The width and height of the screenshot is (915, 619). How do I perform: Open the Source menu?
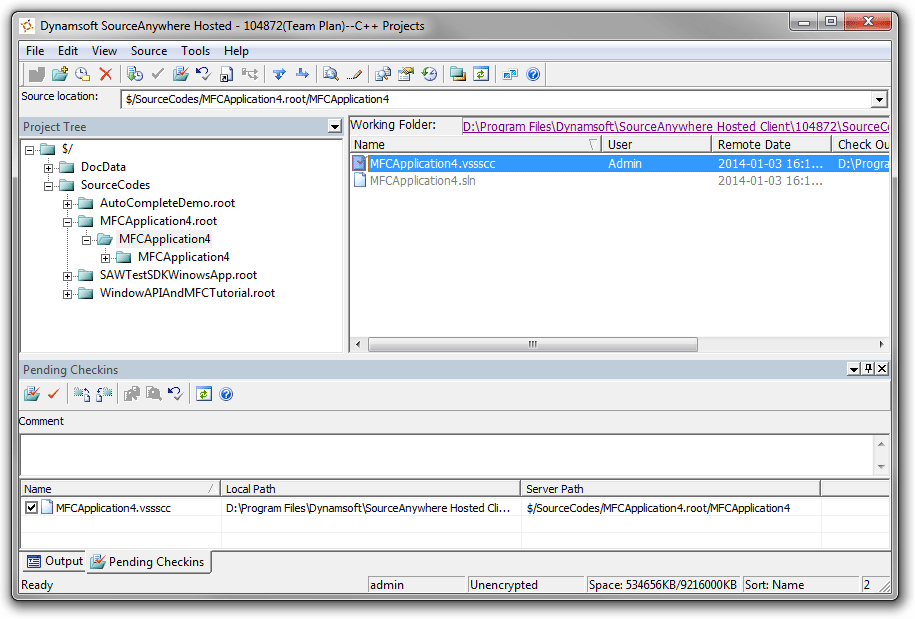click(149, 51)
